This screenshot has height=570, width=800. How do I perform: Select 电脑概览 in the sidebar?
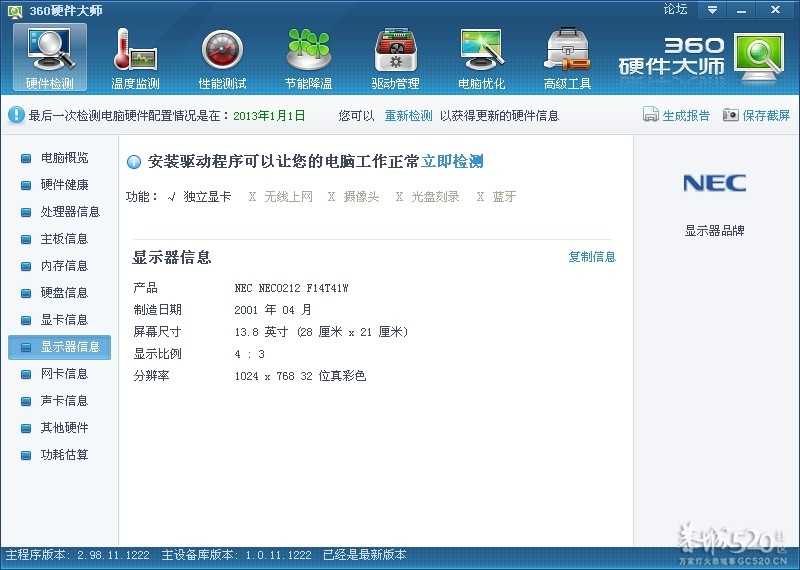pyautogui.click(x=60, y=158)
